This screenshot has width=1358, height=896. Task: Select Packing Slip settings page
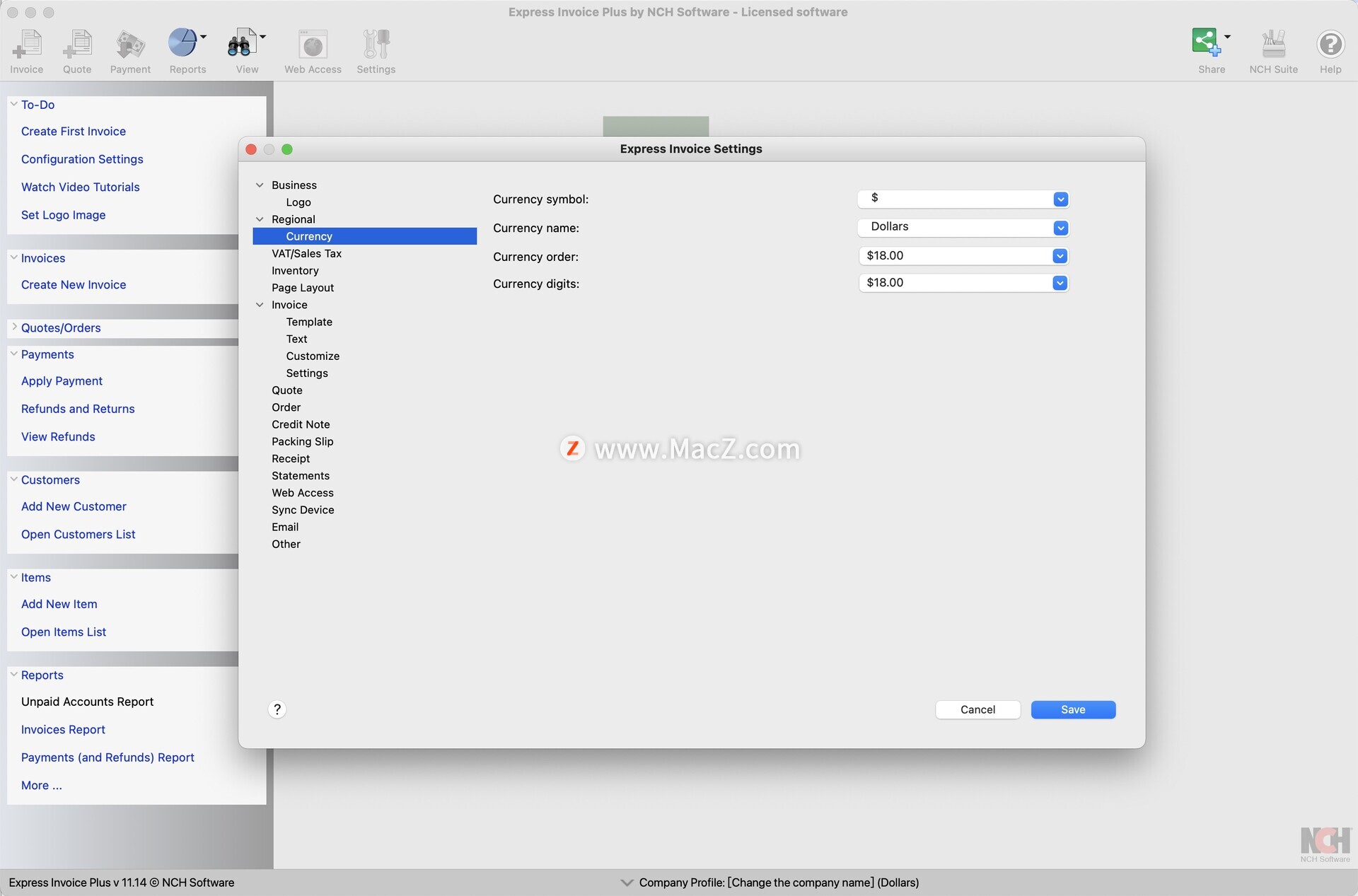(302, 441)
